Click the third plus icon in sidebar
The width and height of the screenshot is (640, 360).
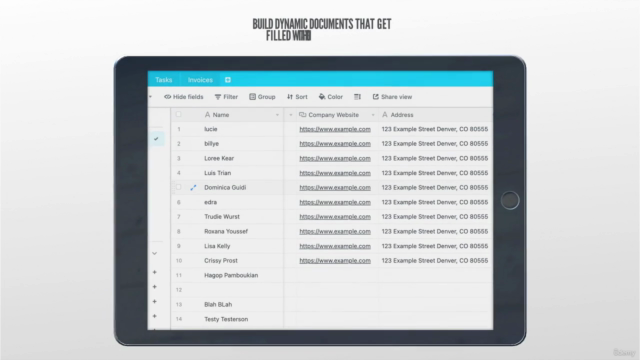(154, 302)
